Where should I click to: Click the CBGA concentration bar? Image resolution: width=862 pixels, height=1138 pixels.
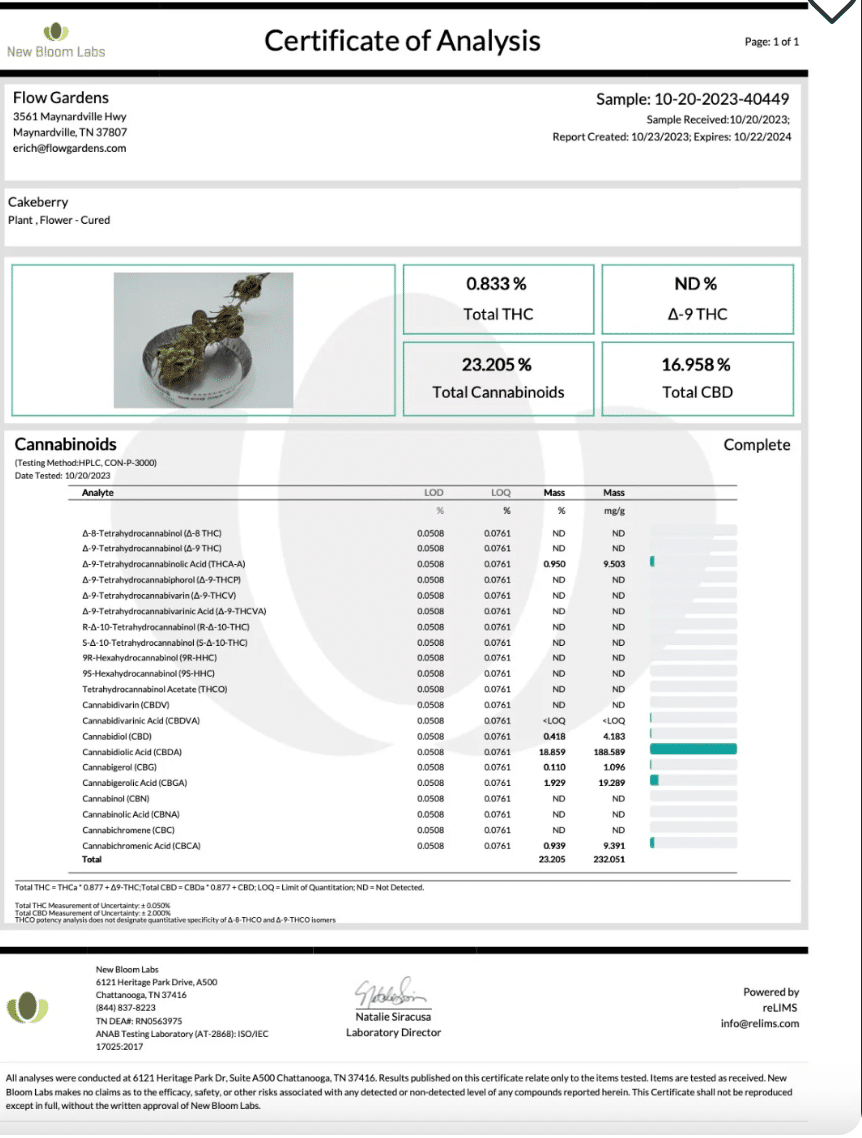point(654,780)
